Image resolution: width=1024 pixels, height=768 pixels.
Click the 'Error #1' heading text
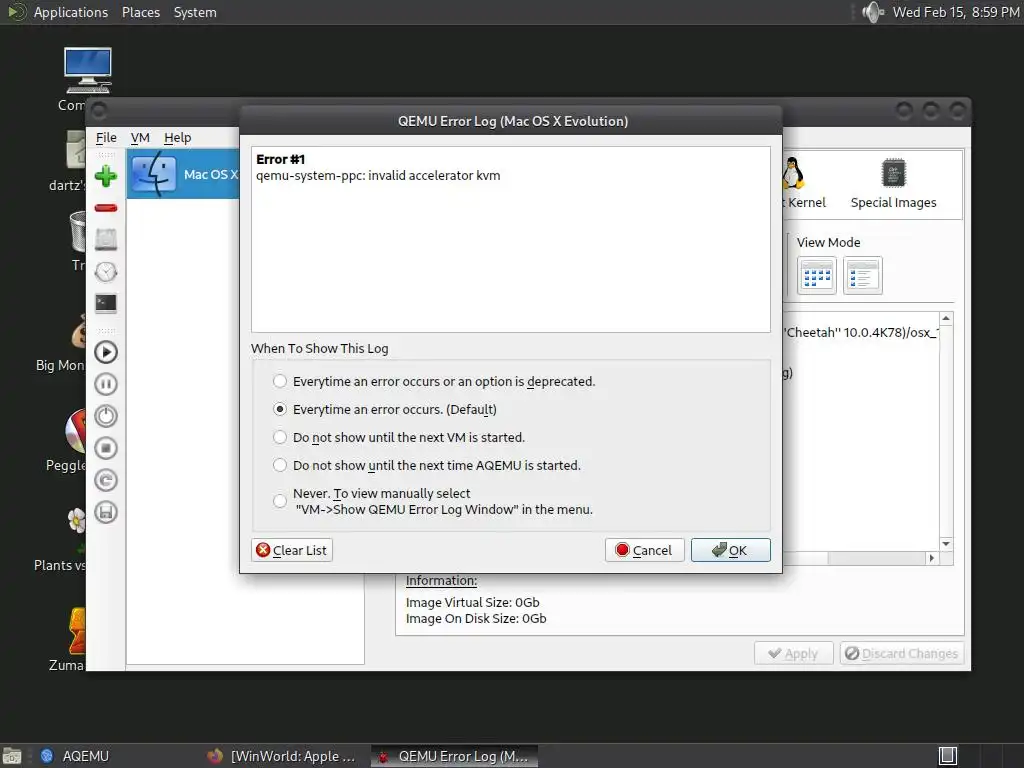pos(280,159)
